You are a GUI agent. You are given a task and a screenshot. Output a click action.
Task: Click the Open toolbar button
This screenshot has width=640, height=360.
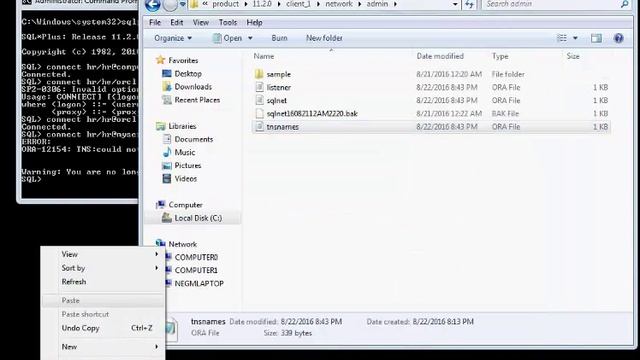228,38
